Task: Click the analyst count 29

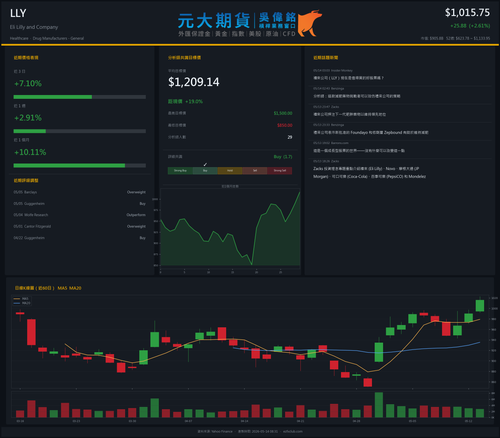Action: coord(290,137)
